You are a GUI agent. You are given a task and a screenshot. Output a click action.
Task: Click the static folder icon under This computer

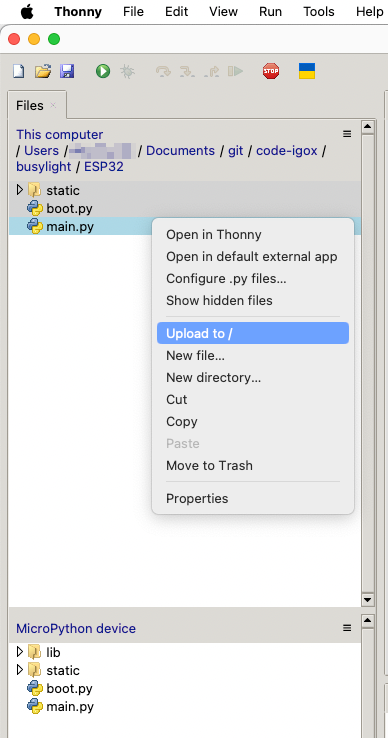point(34,190)
